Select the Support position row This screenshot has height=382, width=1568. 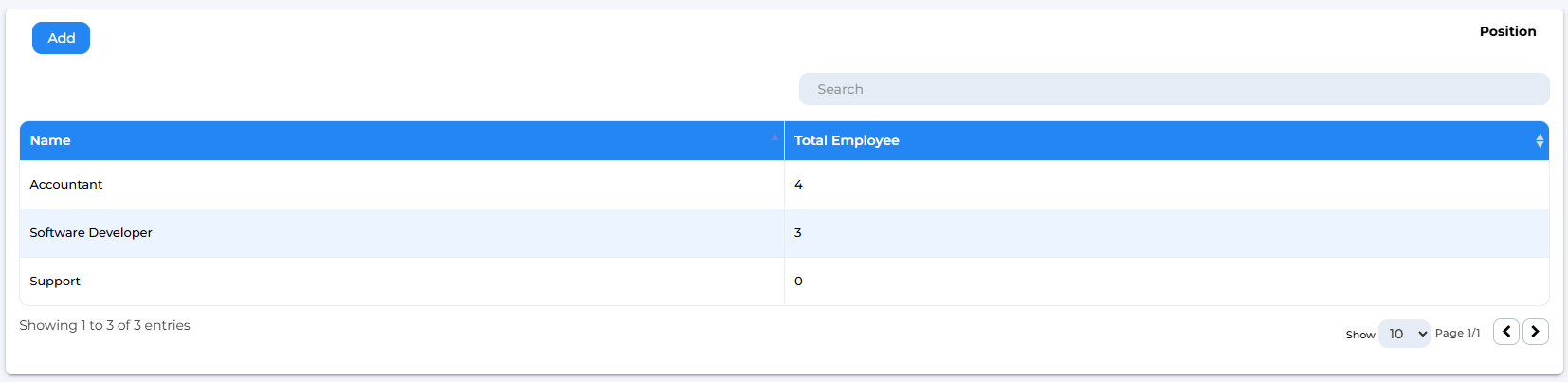tap(784, 282)
